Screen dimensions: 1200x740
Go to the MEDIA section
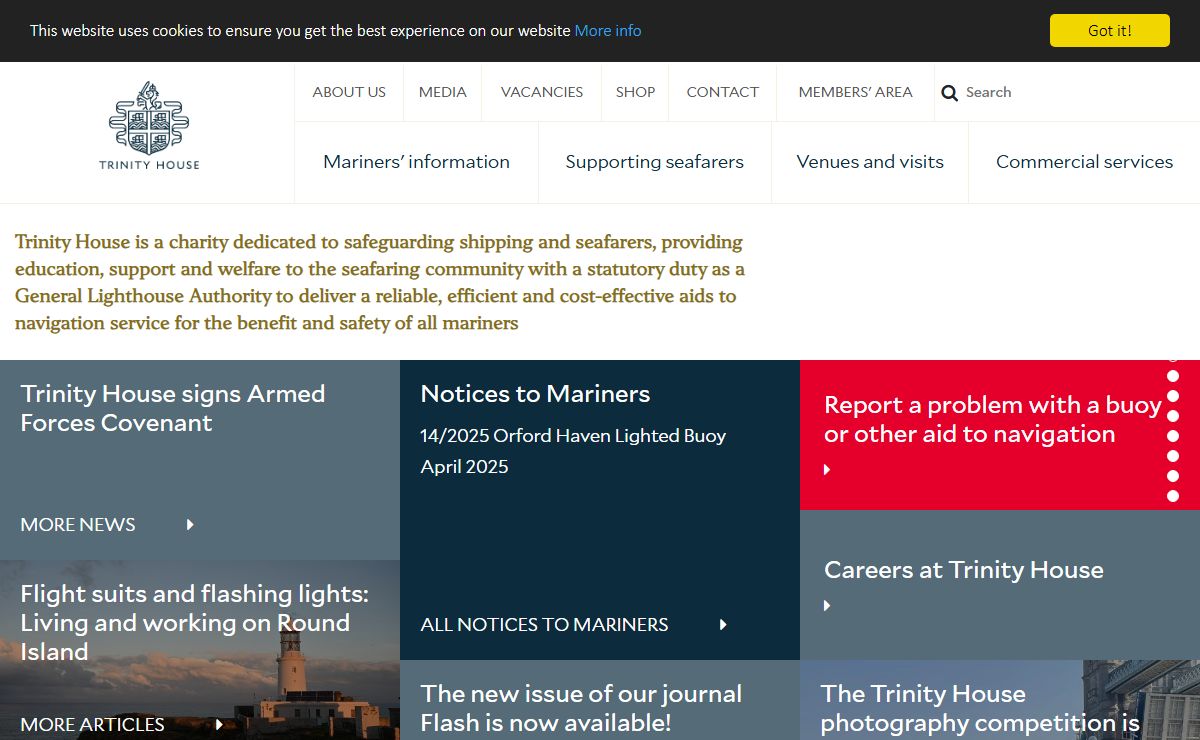click(x=442, y=92)
